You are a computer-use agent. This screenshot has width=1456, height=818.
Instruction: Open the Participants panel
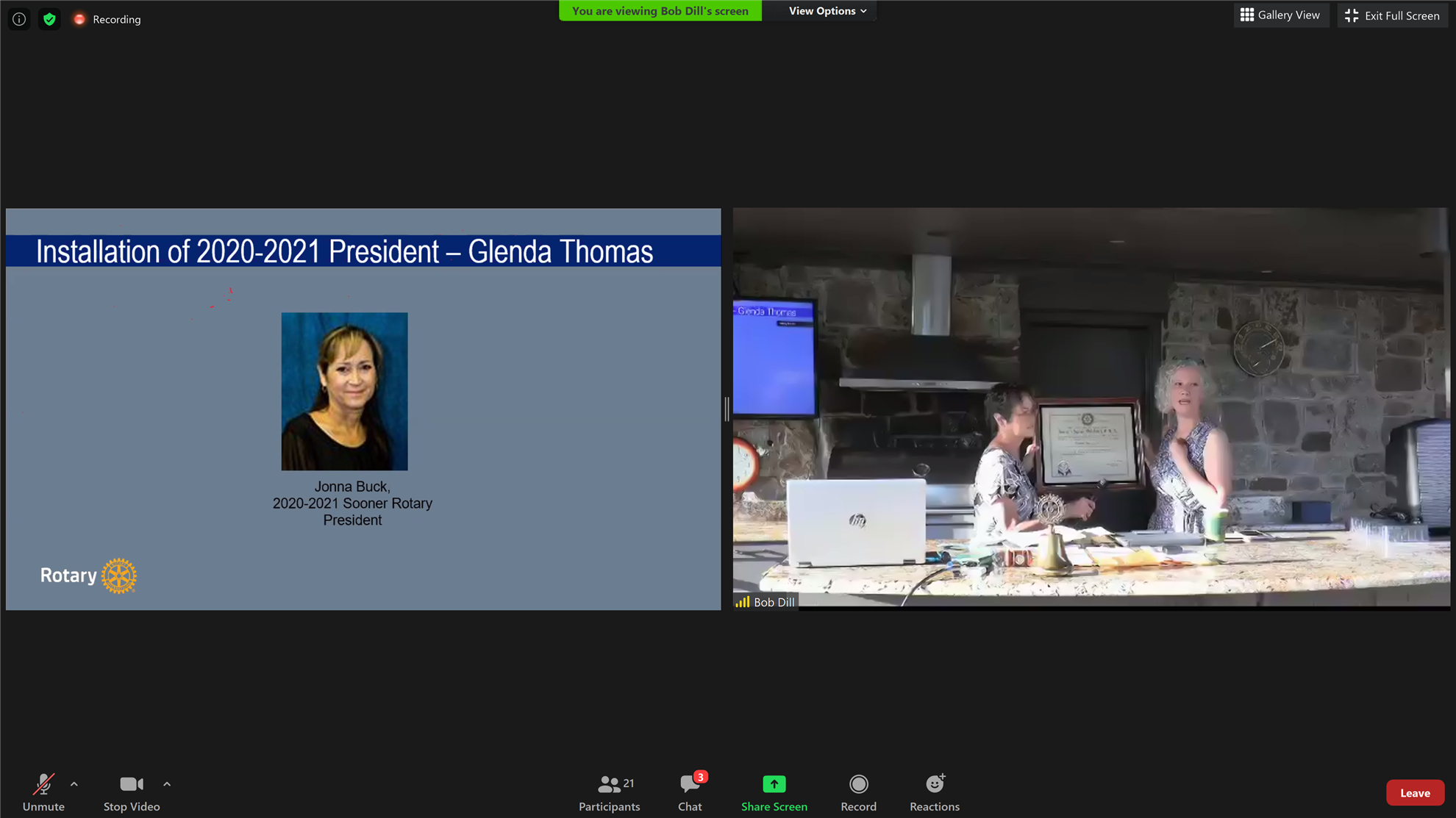(609, 792)
